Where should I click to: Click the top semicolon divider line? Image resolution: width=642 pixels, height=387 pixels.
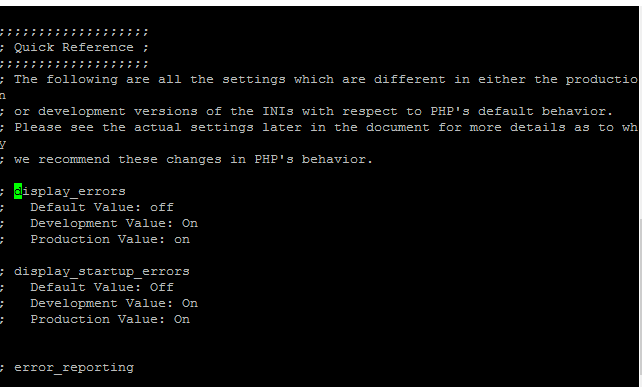pyautogui.click(x=74, y=32)
